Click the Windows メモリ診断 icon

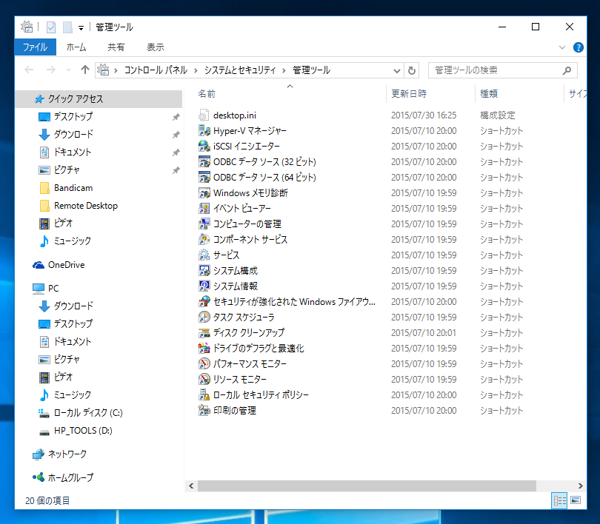(x=204, y=193)
